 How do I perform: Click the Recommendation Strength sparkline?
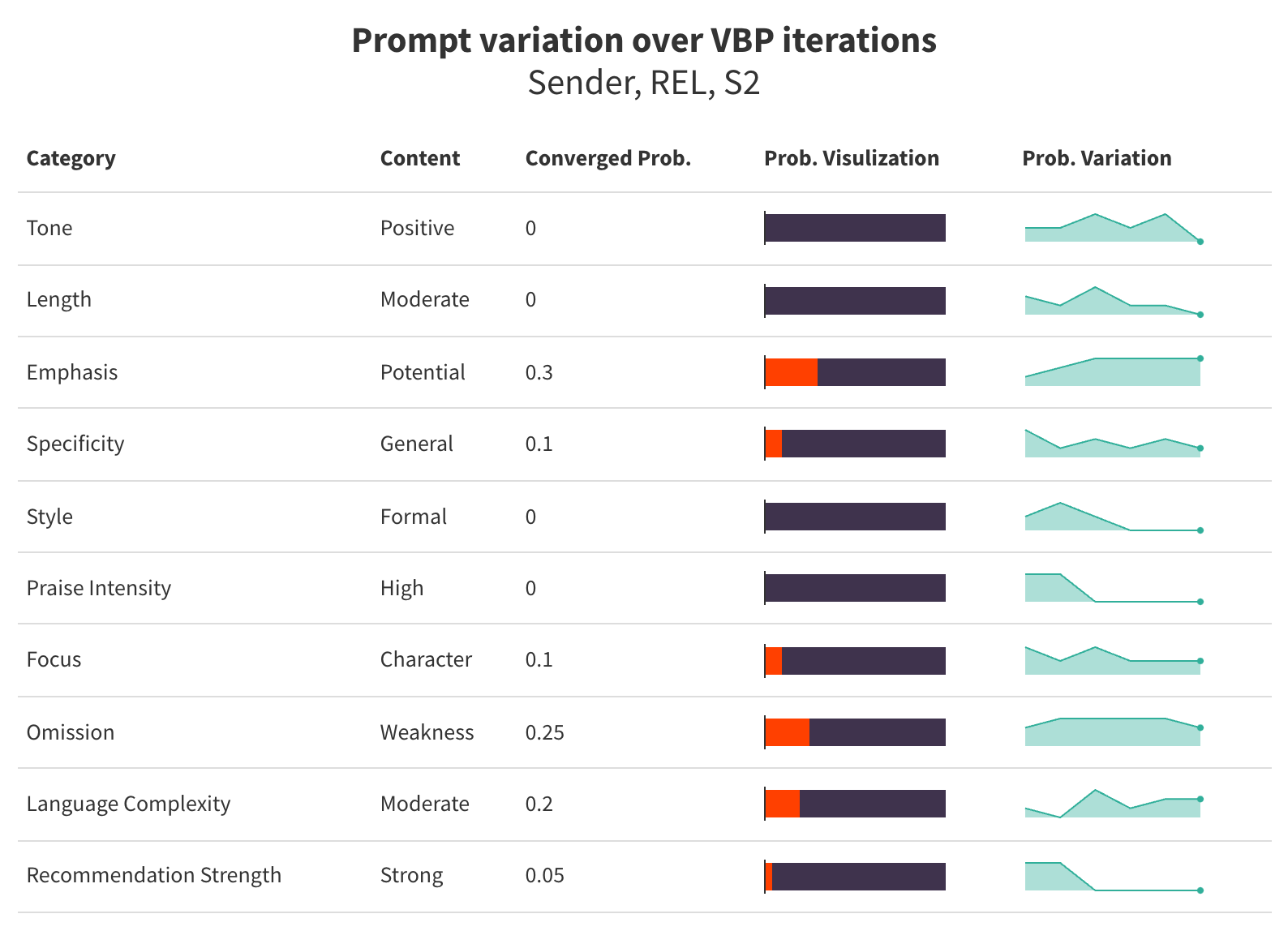[1112, 877]
